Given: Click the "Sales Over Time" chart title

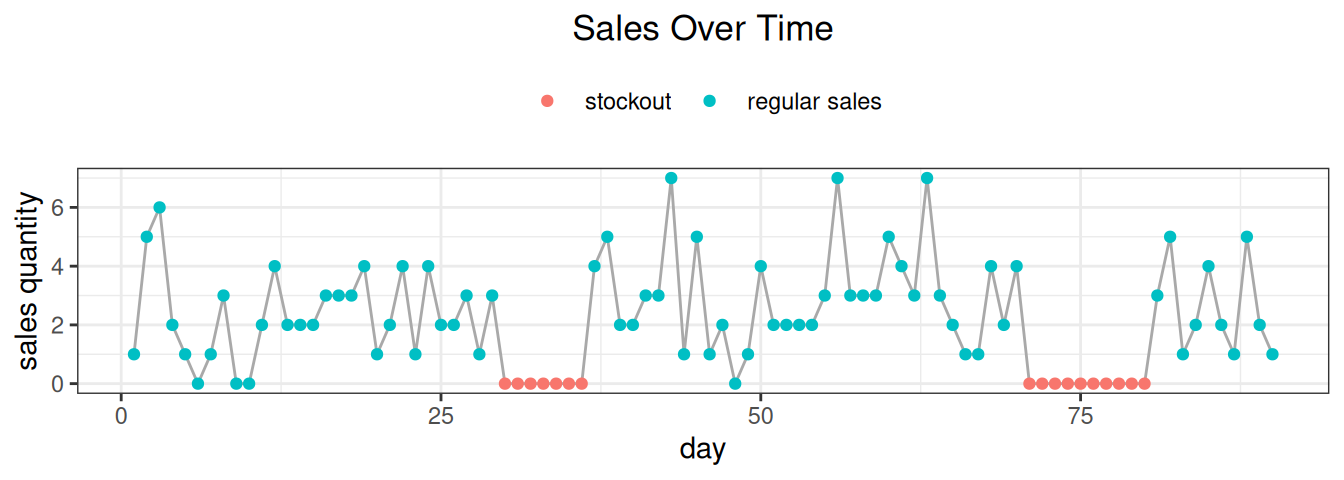Looking at the screenshot, I should [702, 29].
